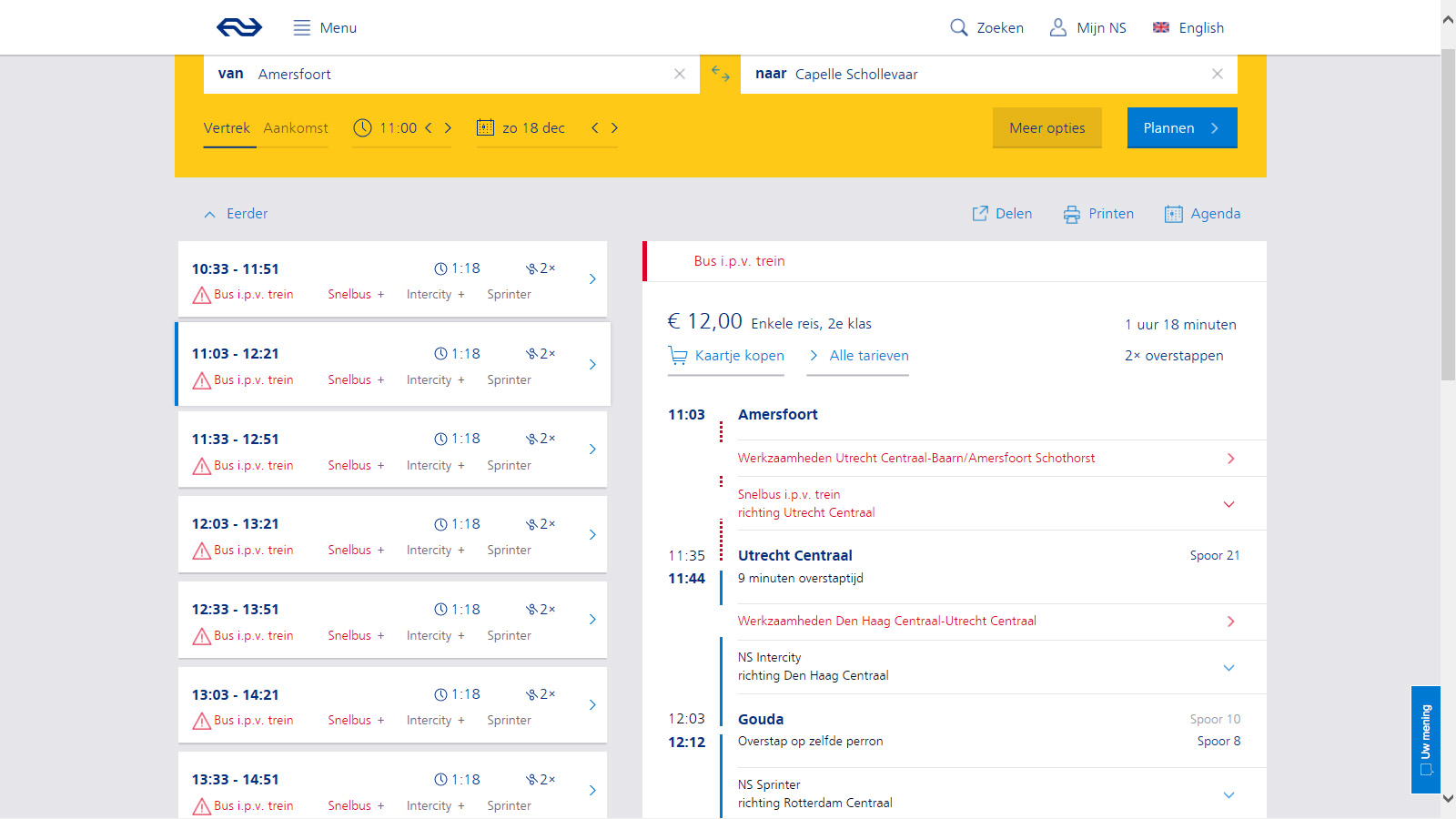This screenshot has height=819, width=1456.
Task: Open chevron of 11:33 - 12:51 trip
Action: click(x=592, y=450)
